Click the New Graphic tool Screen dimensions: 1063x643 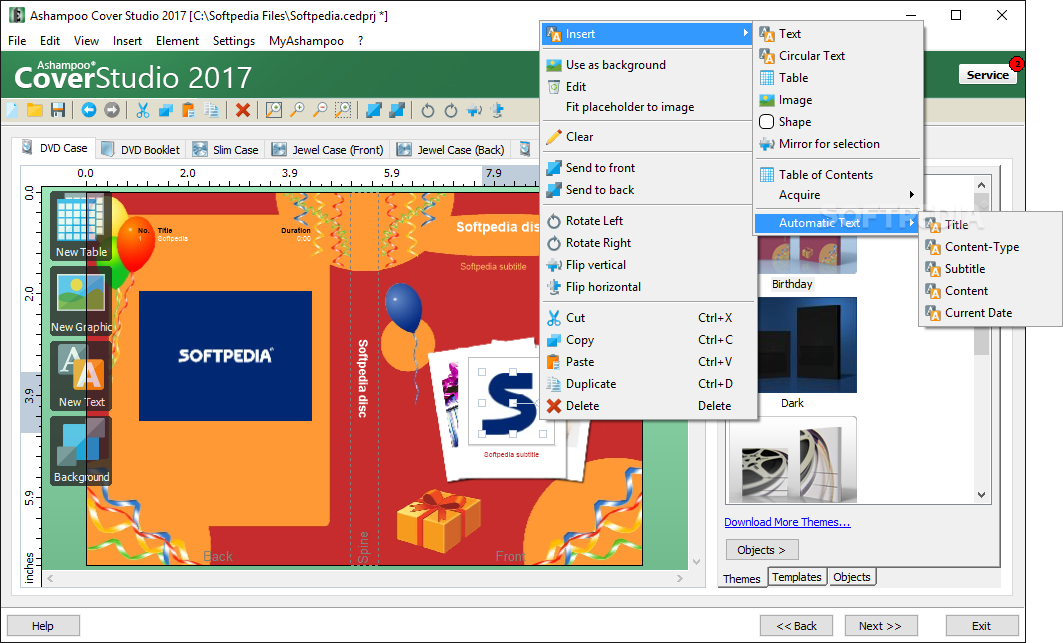tap(81, 301)
